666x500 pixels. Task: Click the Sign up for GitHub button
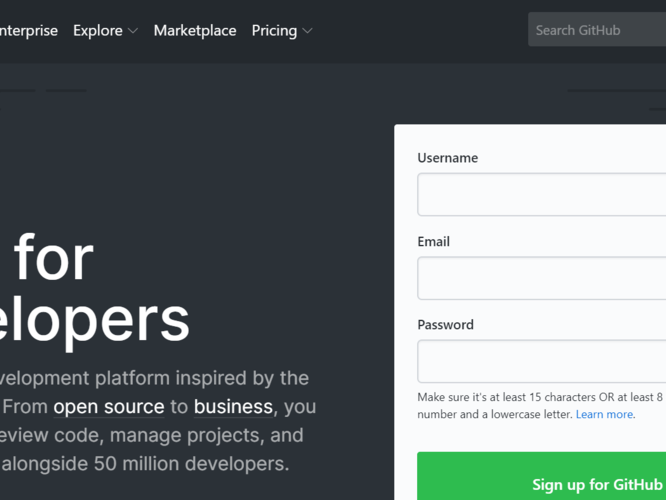[x=542, y=476]
